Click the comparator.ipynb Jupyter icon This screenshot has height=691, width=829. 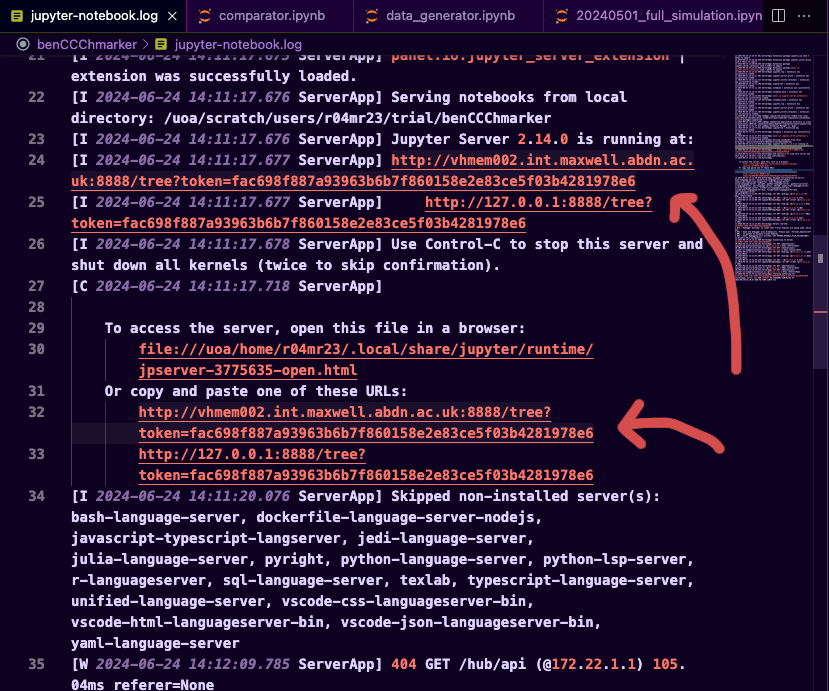pos(205,16)
